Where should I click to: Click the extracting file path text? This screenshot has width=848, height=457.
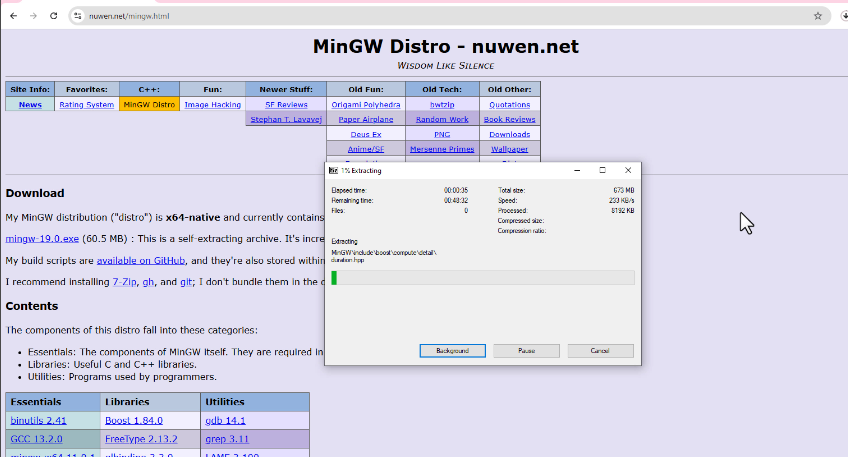[x=384, y=256]
